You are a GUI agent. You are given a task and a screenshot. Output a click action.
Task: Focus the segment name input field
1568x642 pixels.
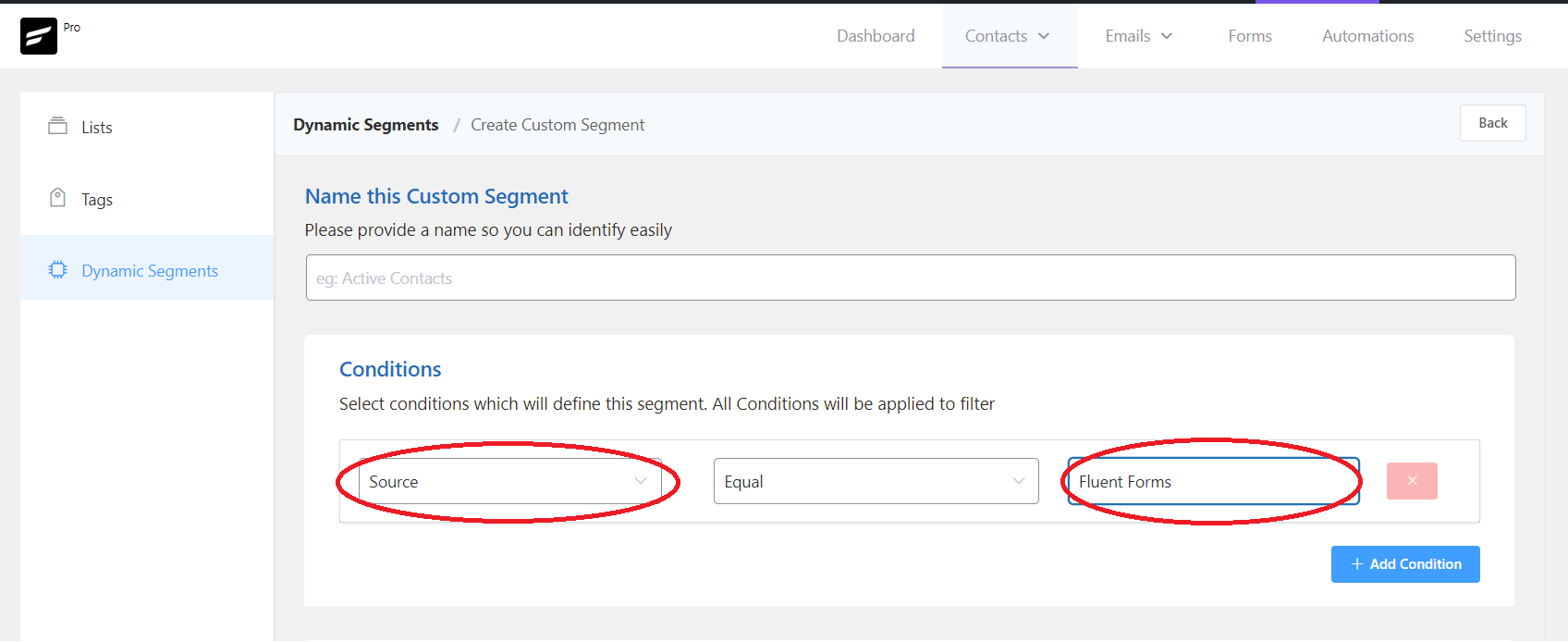pos(911,278)
